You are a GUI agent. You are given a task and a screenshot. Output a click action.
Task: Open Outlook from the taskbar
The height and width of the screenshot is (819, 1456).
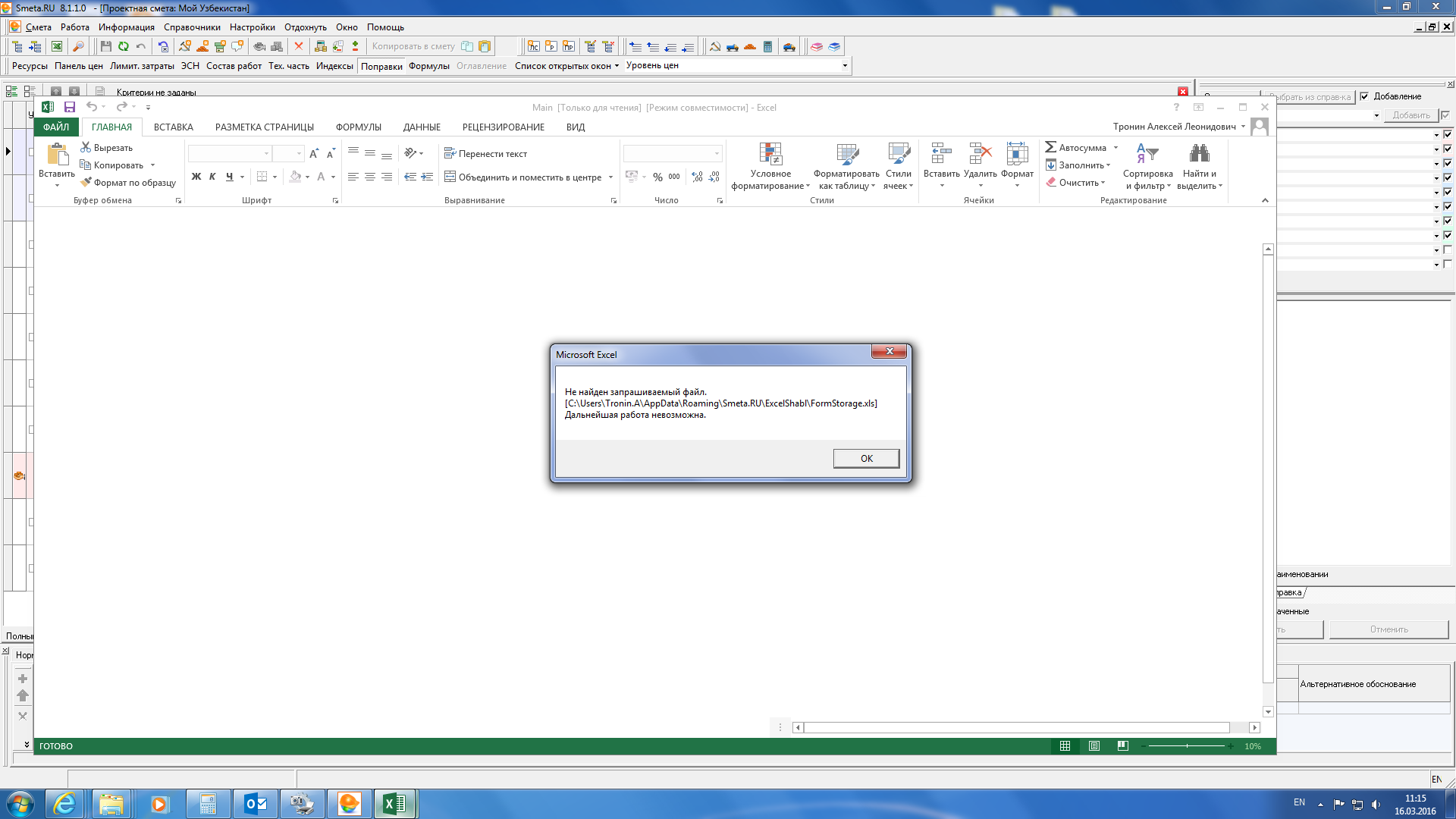(256, 804)
